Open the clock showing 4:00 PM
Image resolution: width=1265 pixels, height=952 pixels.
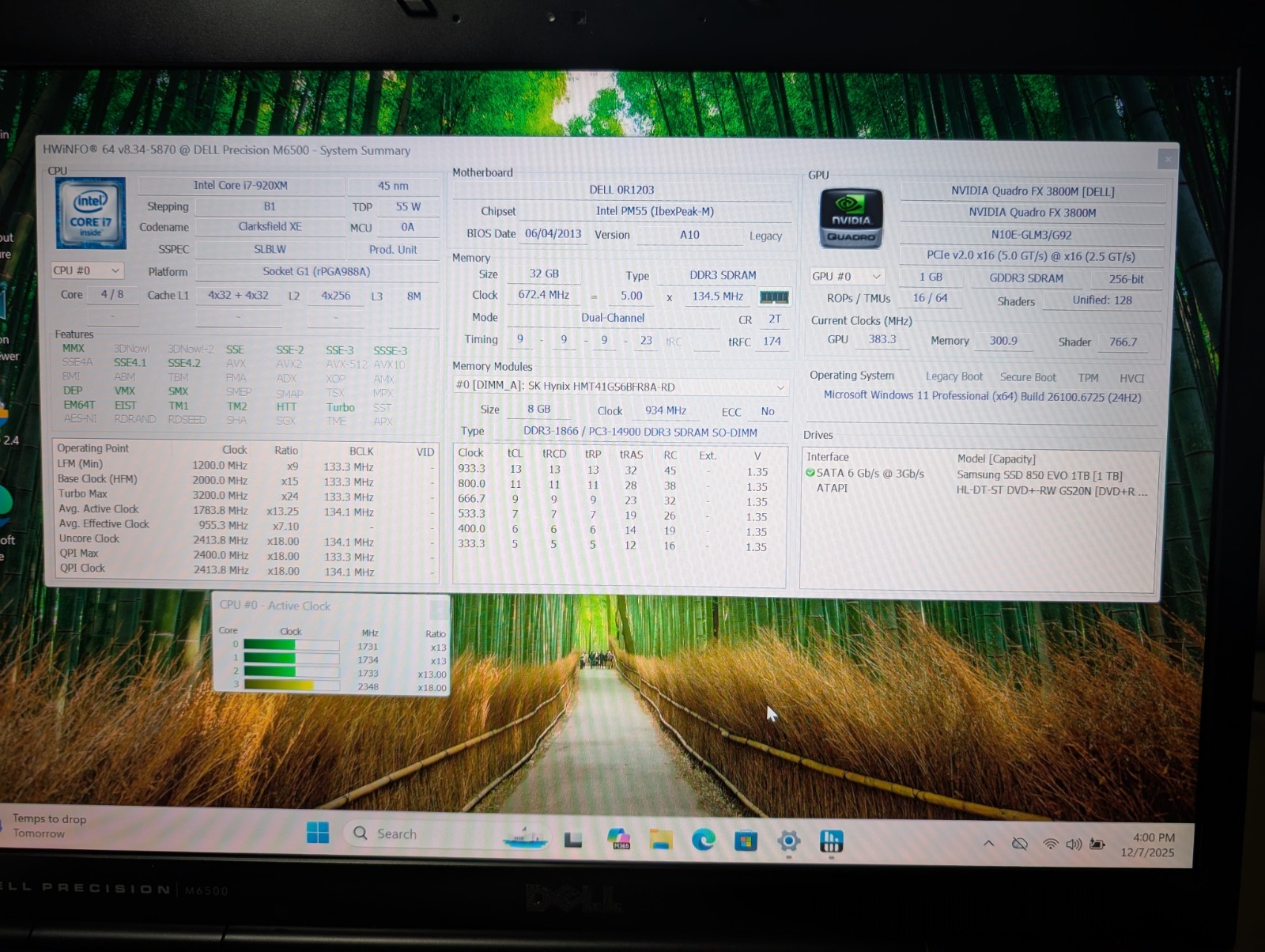(x=1148, y=844)
